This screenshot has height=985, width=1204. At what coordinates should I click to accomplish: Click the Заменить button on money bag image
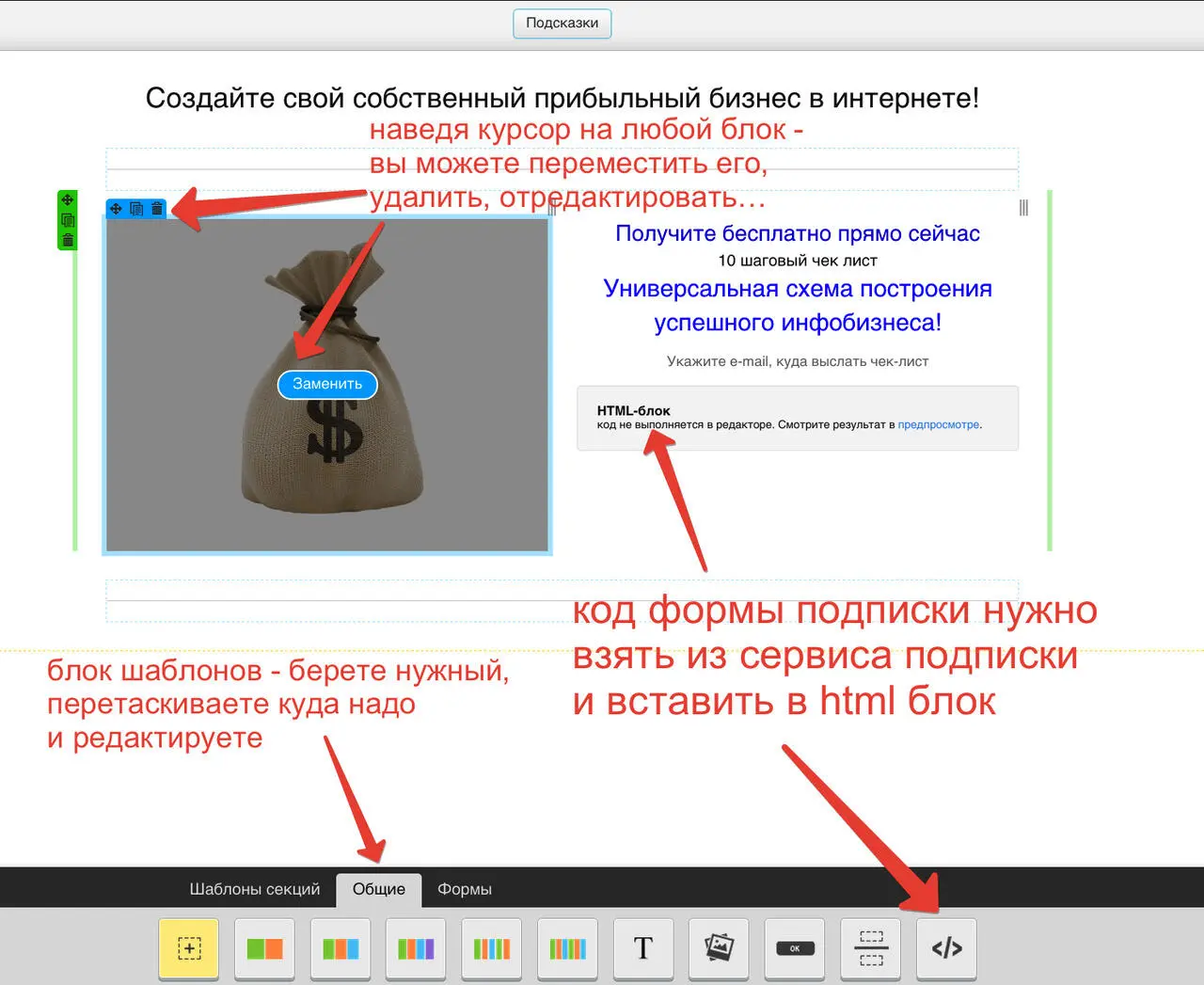[x=327, y=384]
